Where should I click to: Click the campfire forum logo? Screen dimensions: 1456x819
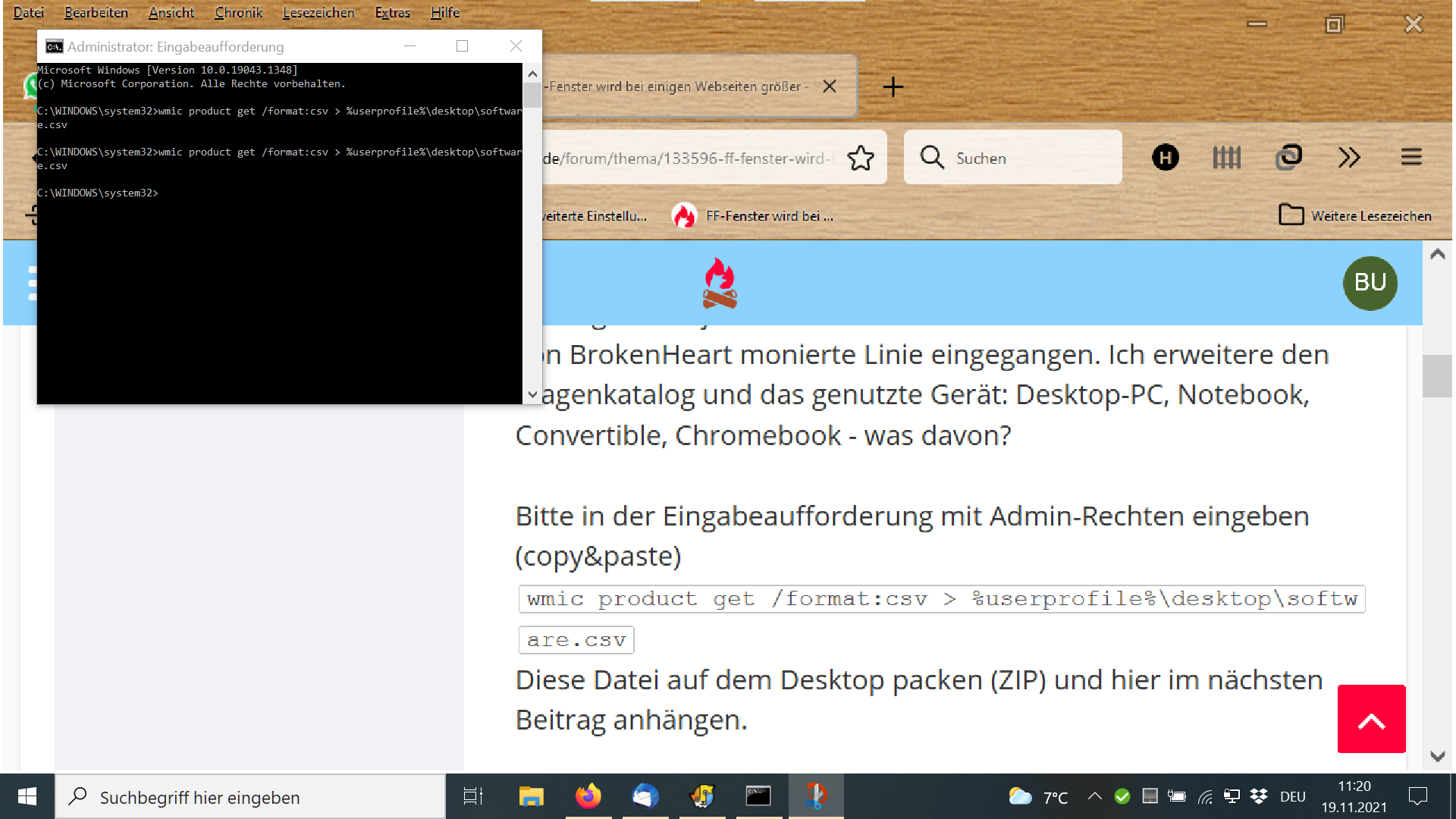[719, 283]
